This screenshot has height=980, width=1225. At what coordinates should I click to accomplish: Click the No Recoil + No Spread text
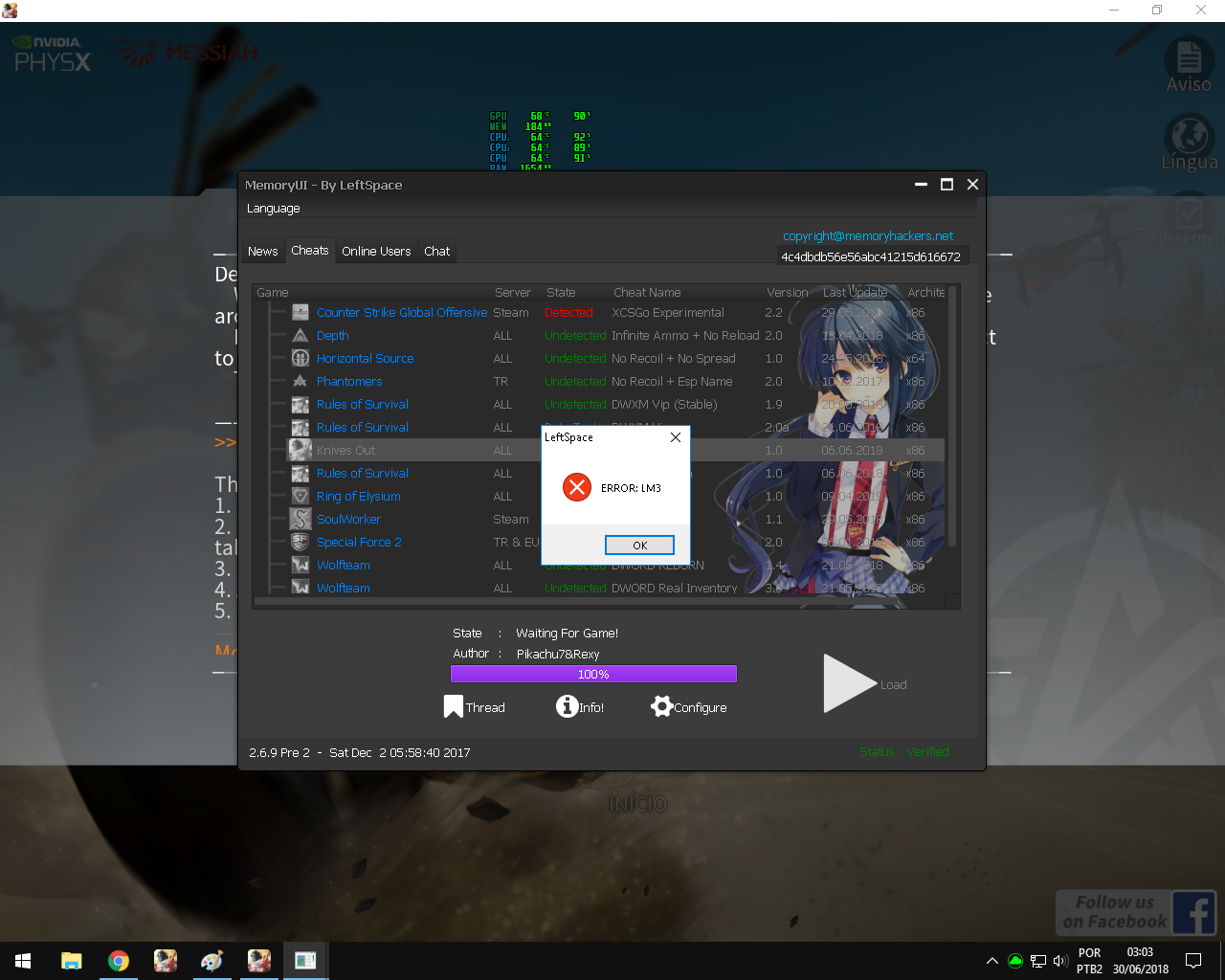(x=674, y=359)
